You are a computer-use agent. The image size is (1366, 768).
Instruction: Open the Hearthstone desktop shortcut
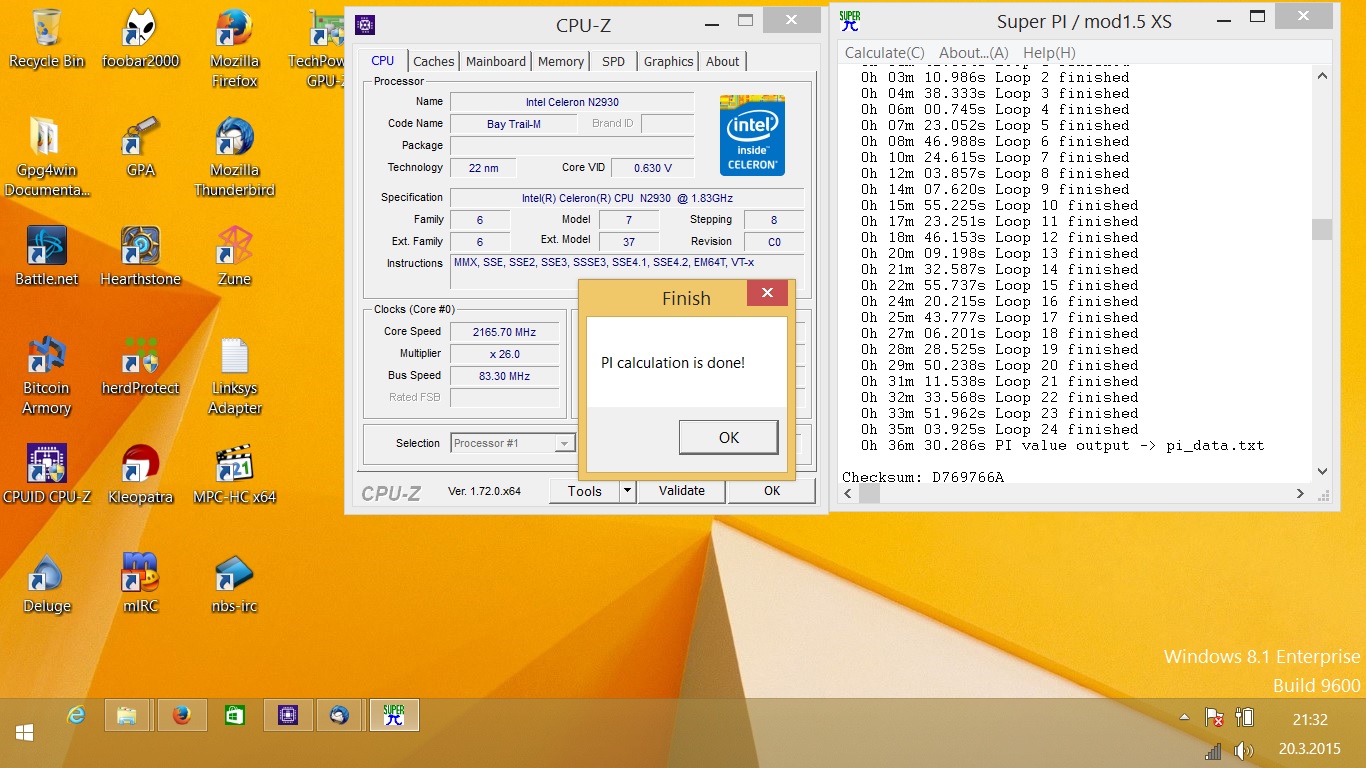click(140, 257)
